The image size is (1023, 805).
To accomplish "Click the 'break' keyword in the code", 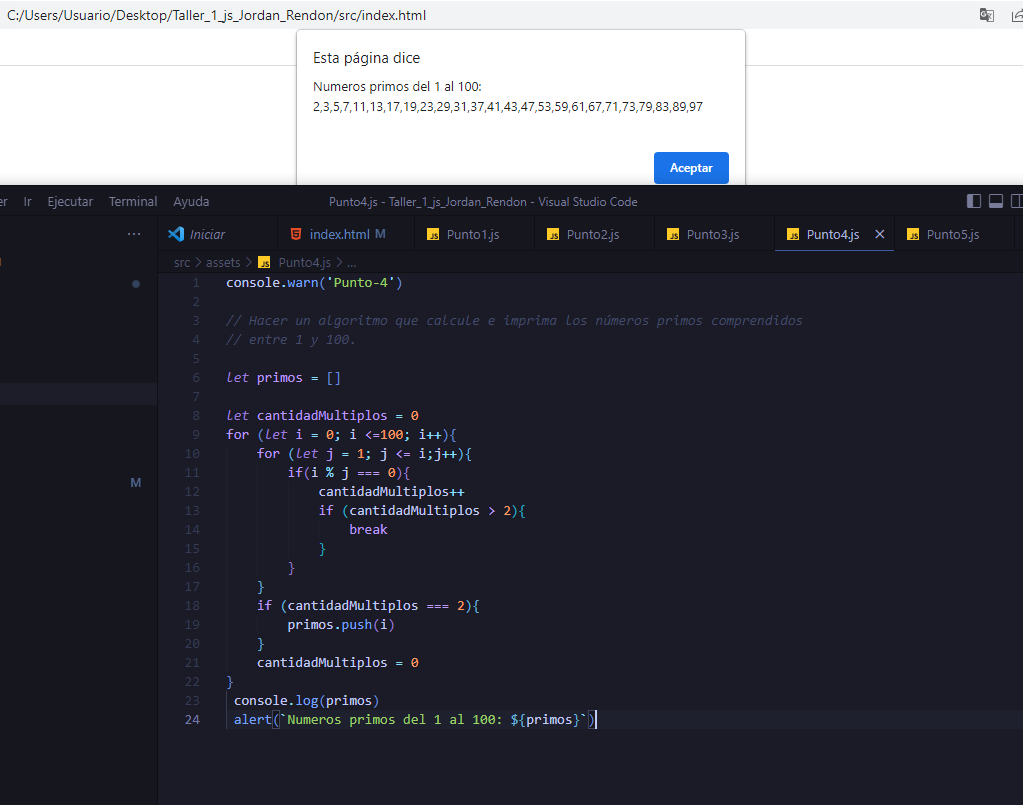I will [368, 530].
